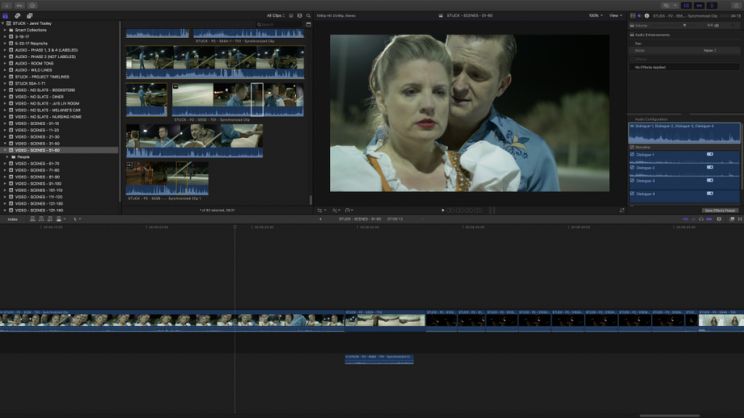Click the clip appearance icon in browser
This screenshot has width=744, height=418.
[x=299, y=16]
